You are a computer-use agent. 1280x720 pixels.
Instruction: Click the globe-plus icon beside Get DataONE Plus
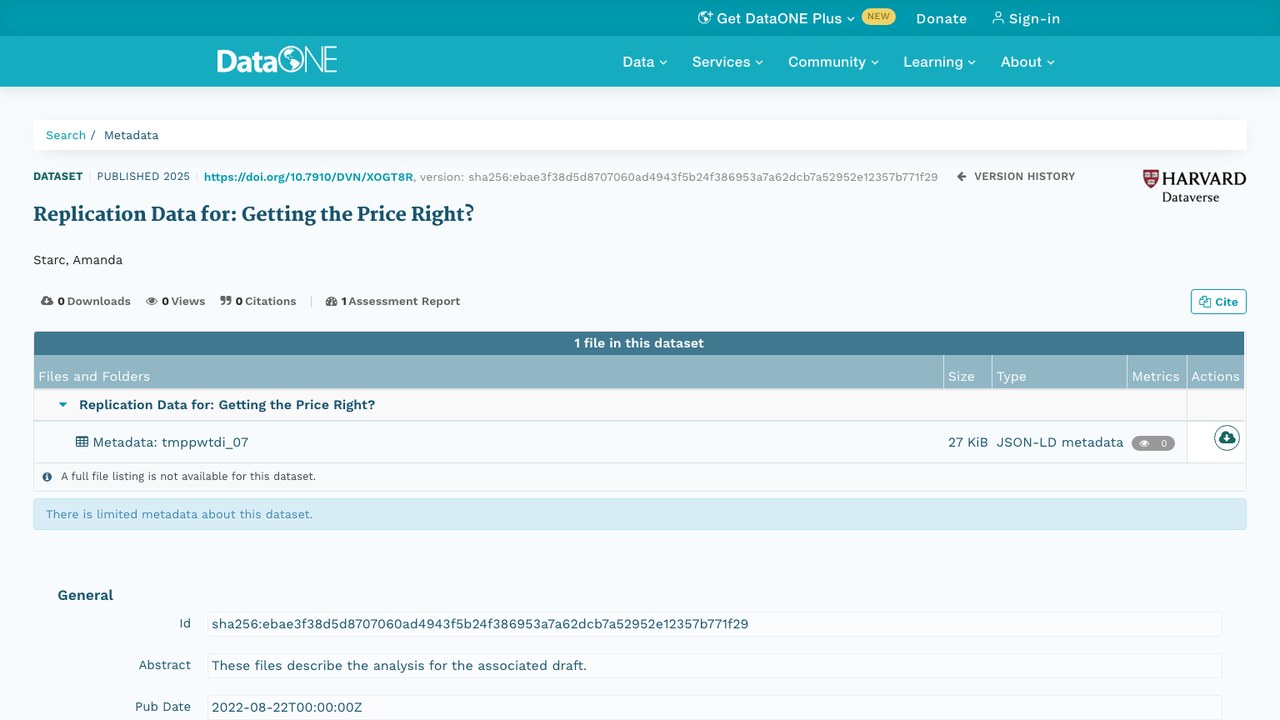[x=705, y=18]
